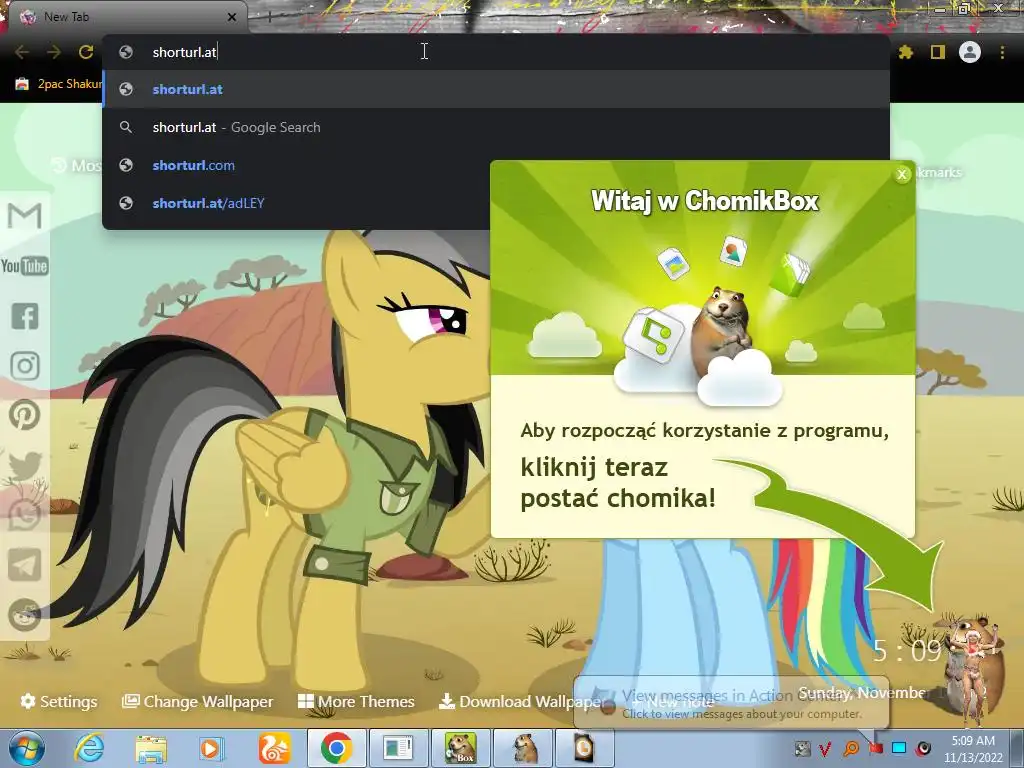1024x768 pixels.
Task: Click the Action Center flag tray icon
Action: tap(876, 748)
